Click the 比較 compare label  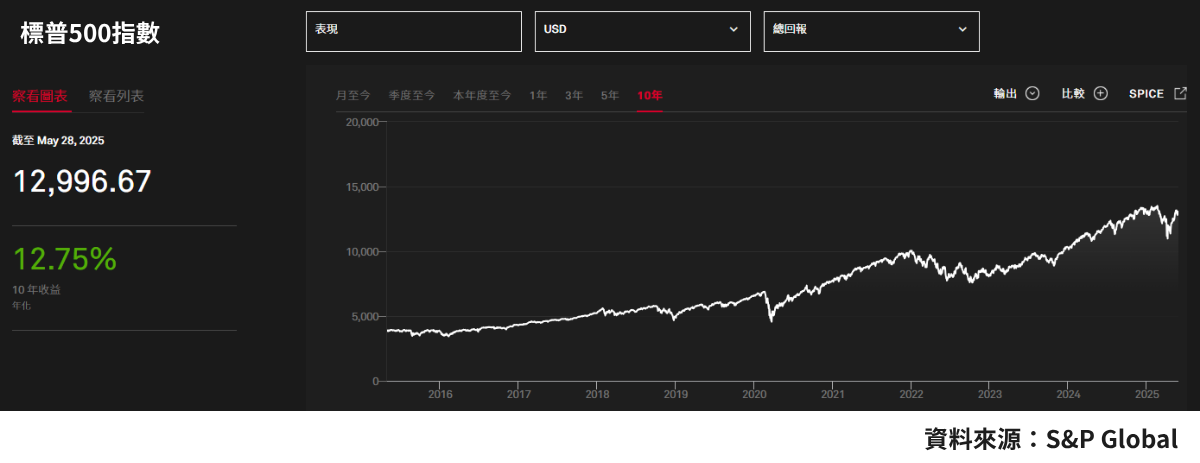(x=1073, y=93)
